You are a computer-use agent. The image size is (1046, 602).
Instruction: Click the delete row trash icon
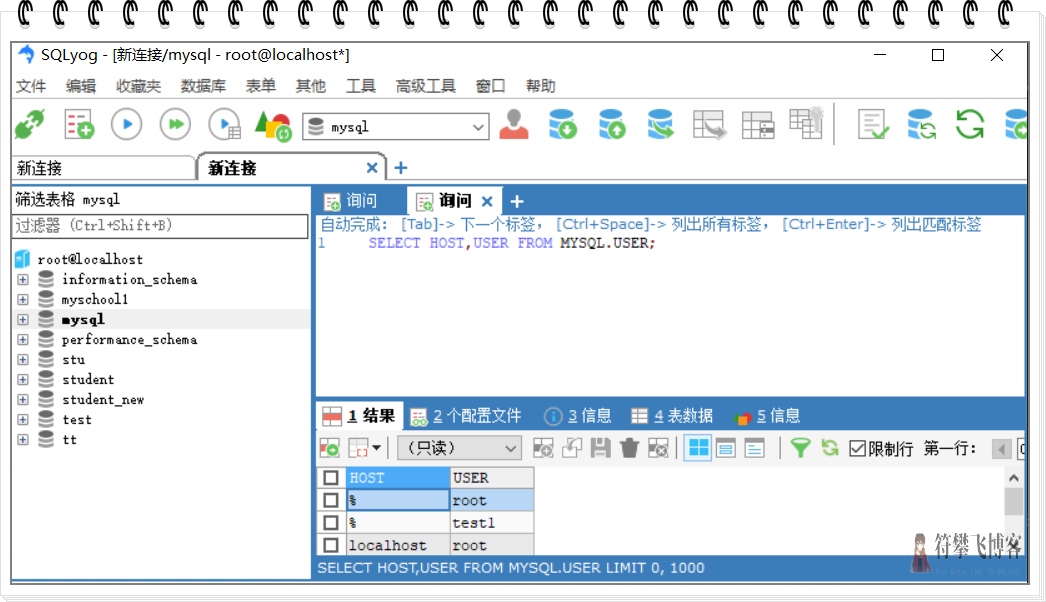[x=629, y=448]
